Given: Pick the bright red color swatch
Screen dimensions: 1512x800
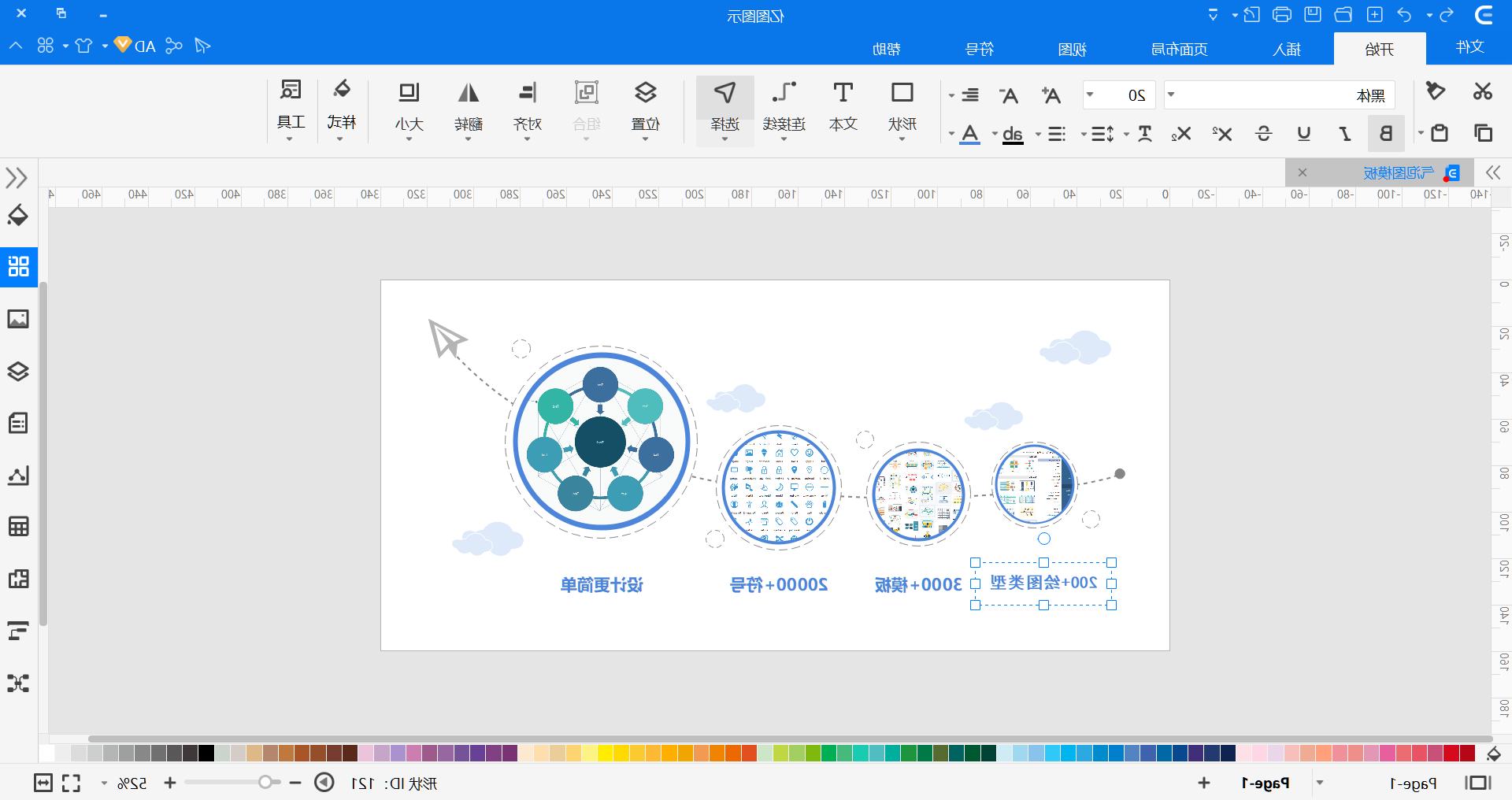Looking at the screenshot, I should click(1451, 754).
